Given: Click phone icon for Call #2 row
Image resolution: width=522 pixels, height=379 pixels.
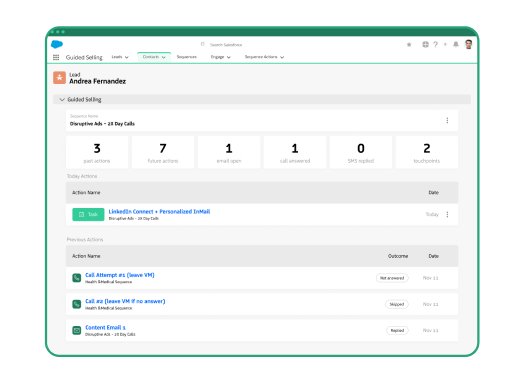Looking at the screenshot, I should (77, 304).
